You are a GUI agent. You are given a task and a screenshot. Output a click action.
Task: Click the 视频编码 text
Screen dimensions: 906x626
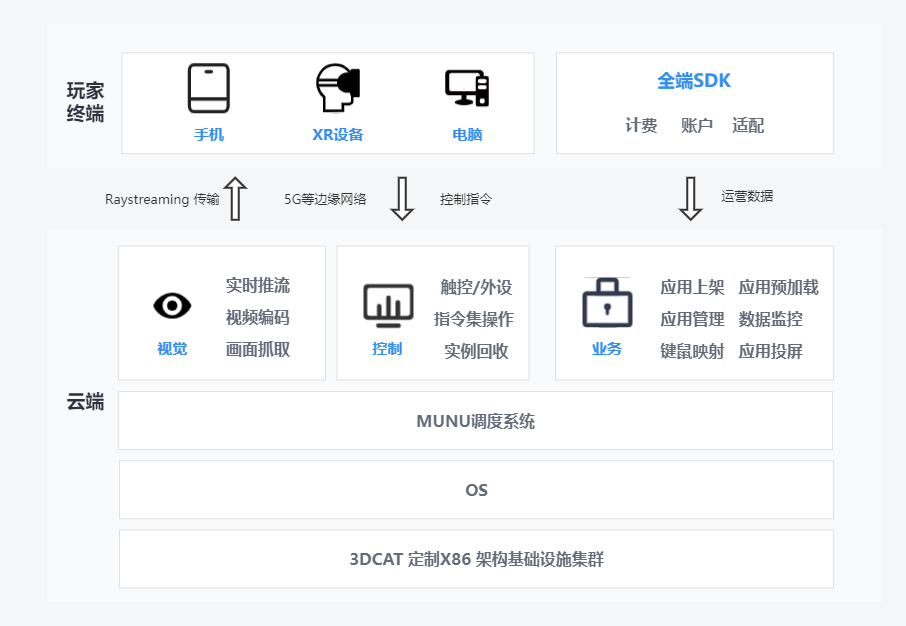point(258,317)
